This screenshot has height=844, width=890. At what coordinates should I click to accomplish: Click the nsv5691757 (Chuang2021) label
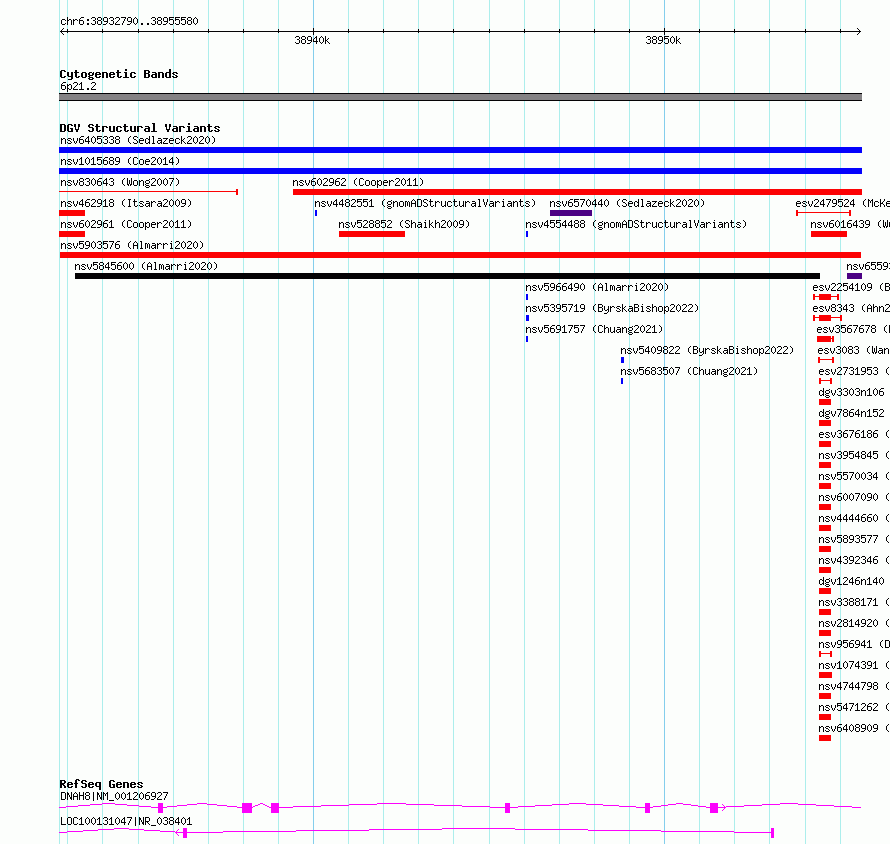tap(594, 329)
